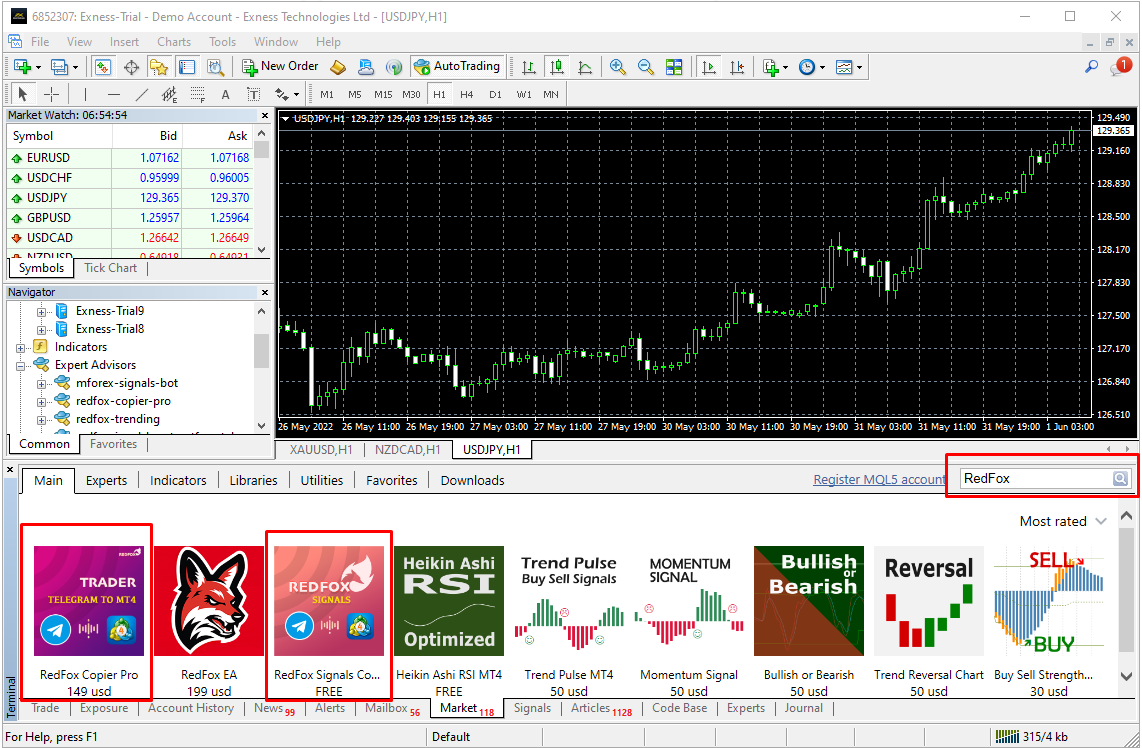Screen dimensions: 1142x748
Task: Open the chat notifications bubble icon
Action: pos(1119,67)
